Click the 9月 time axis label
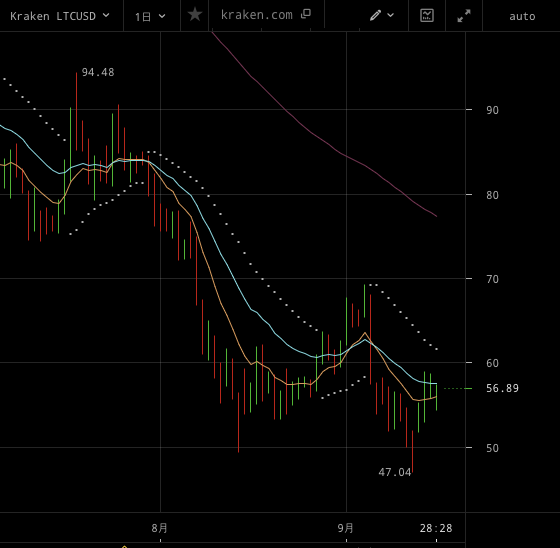The height and width of the screenshot is (548, 560). pos(345,528)
